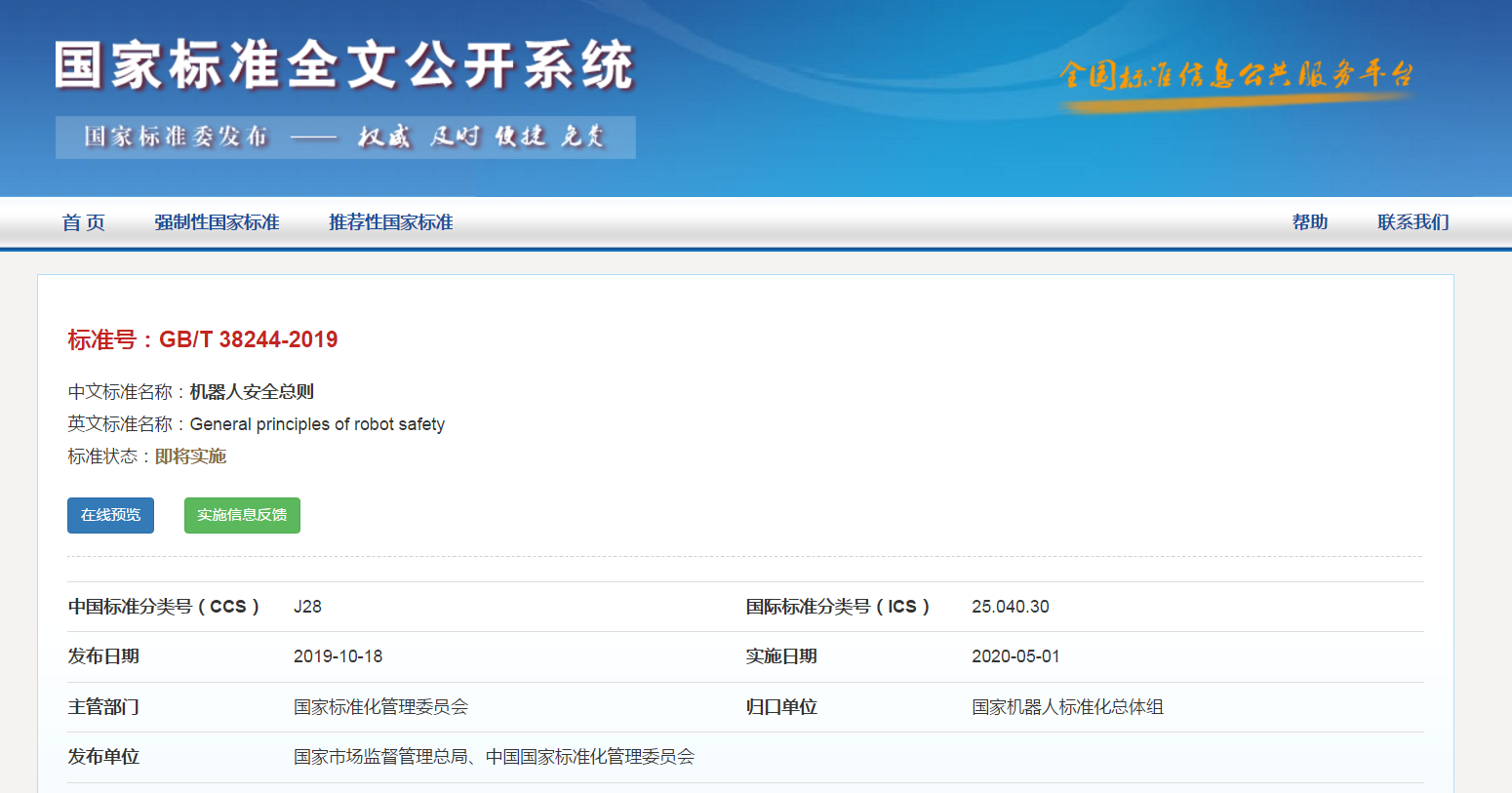Image resolution: width=1512 pixels, height=793 pixels.
Task: Open the 帮助 help page
Action: 1310,222
